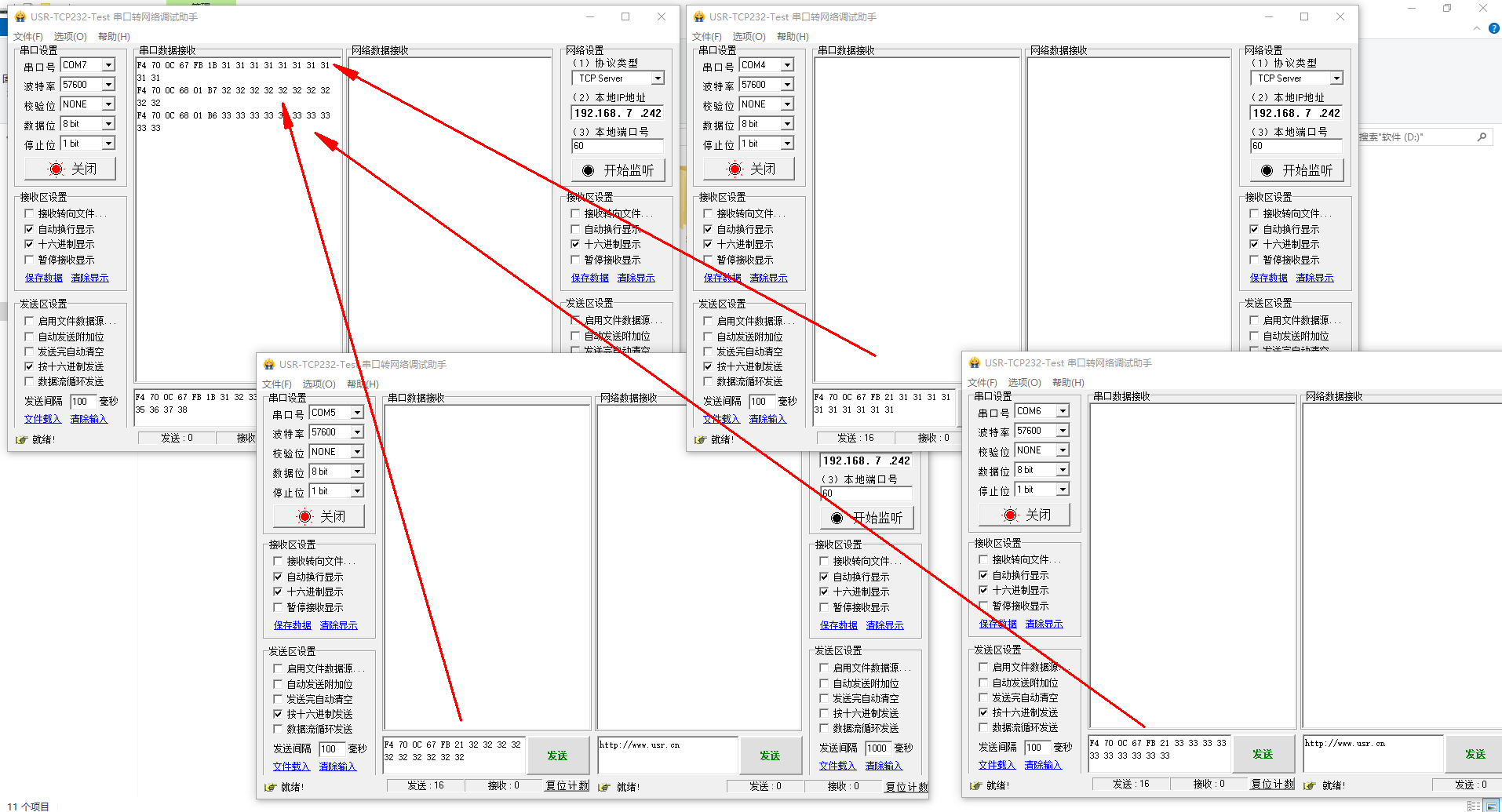Click the local port field in COM7 window
The image size is (1502, 812).
617,146
